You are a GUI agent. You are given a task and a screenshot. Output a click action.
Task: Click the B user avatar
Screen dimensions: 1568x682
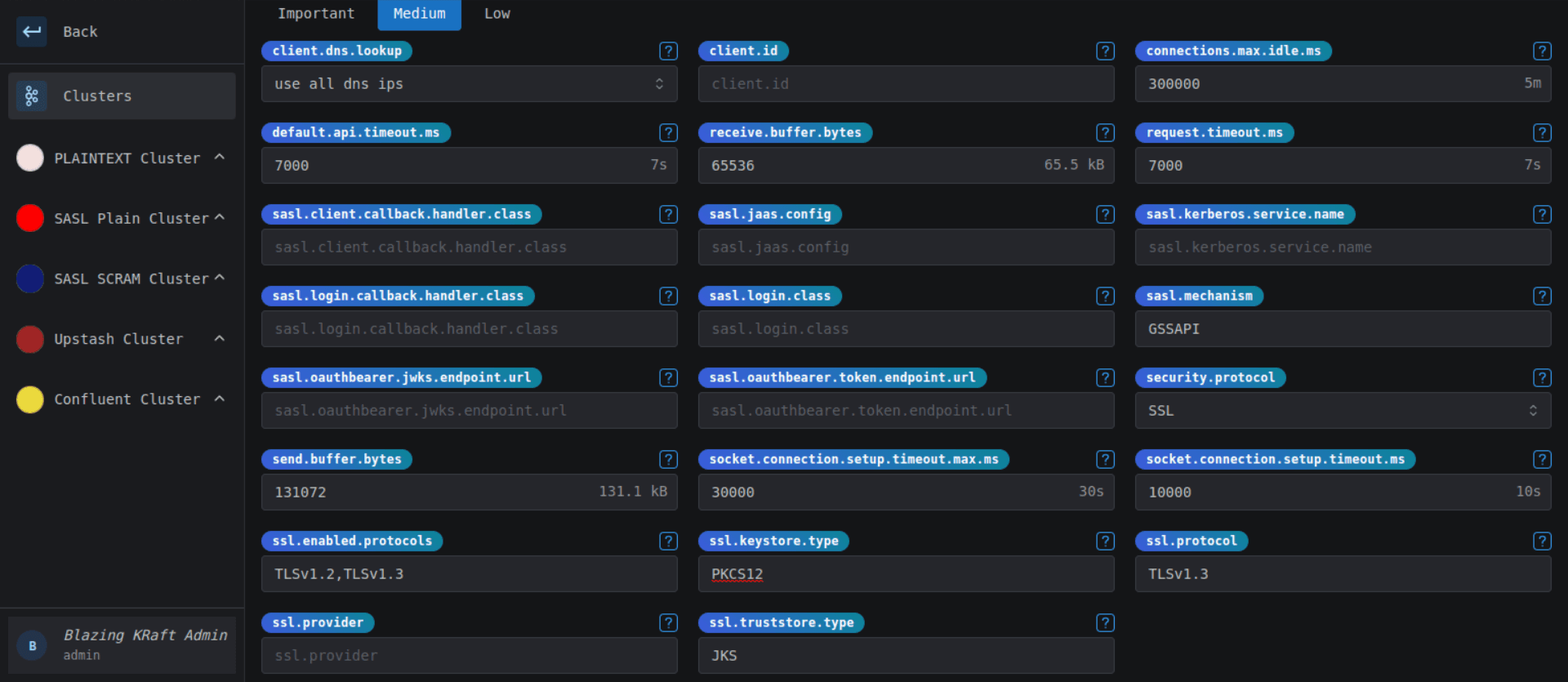pyautogui.click(x=33, y=645)
